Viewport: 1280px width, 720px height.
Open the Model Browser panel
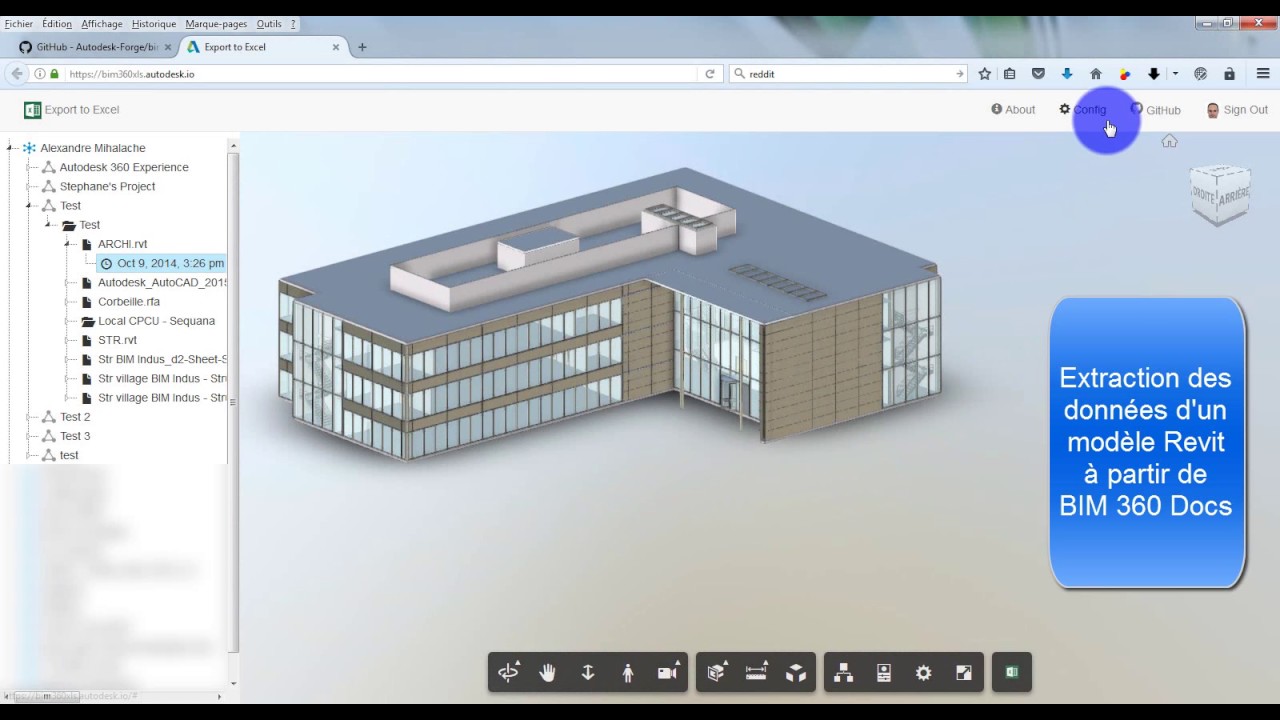844,673
